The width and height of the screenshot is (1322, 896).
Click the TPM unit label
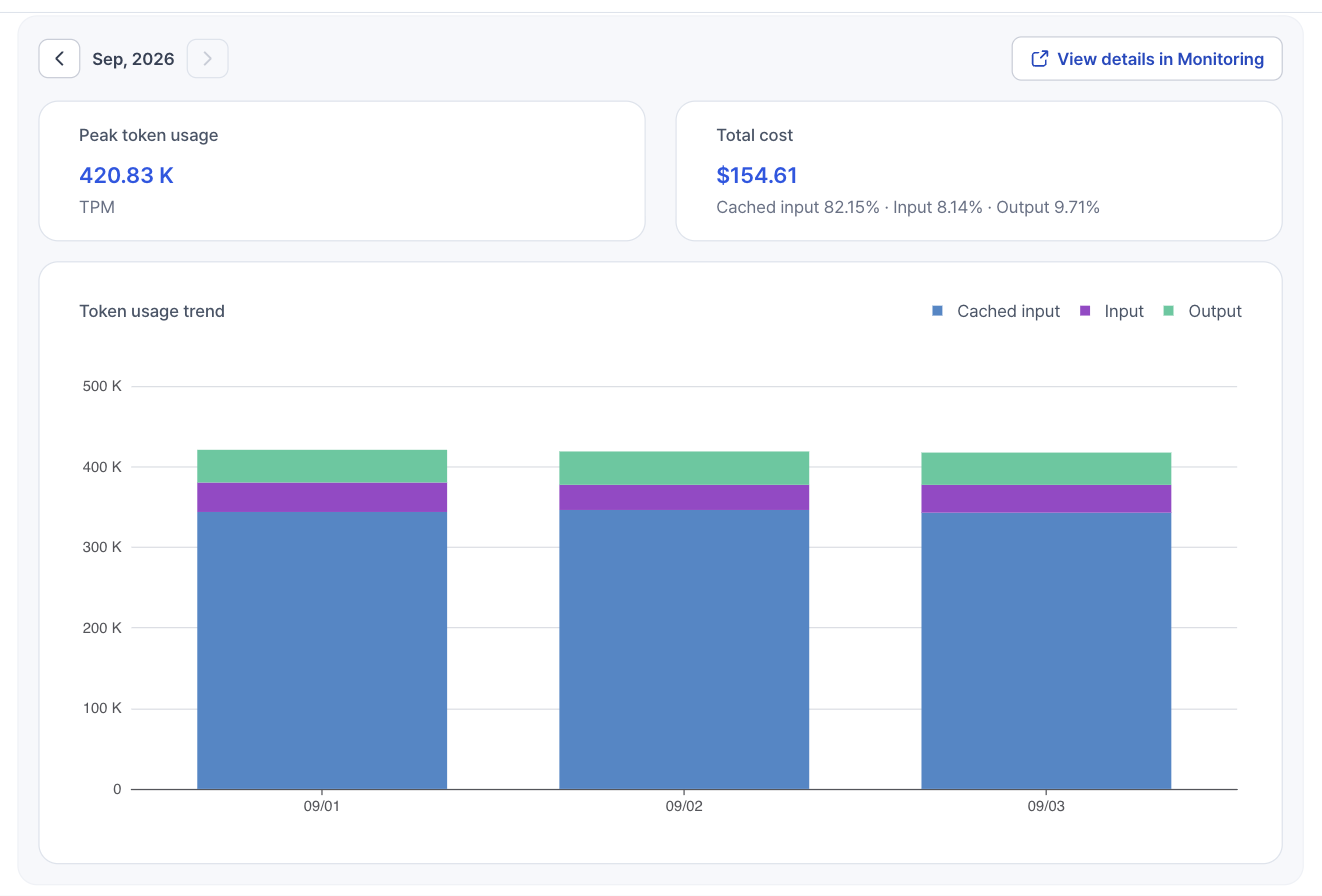[x=97, y=207]
